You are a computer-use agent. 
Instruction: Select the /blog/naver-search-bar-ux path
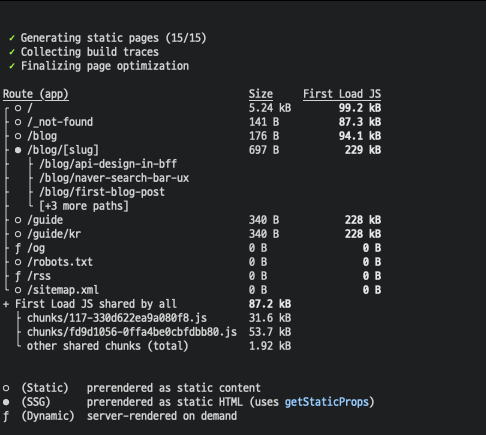[114, 178]
